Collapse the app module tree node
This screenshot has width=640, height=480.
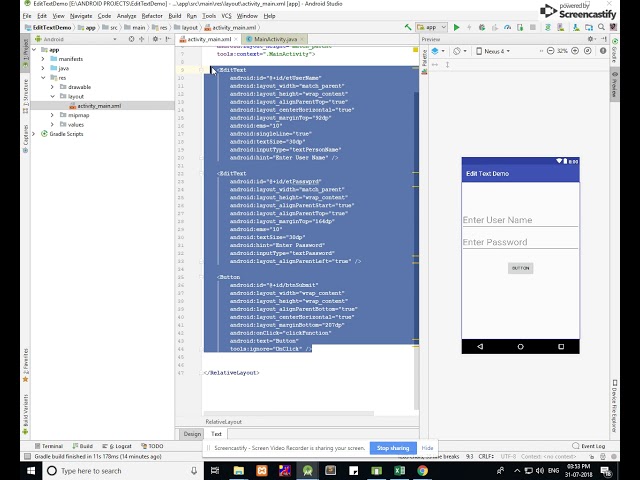tap(34, 50)
